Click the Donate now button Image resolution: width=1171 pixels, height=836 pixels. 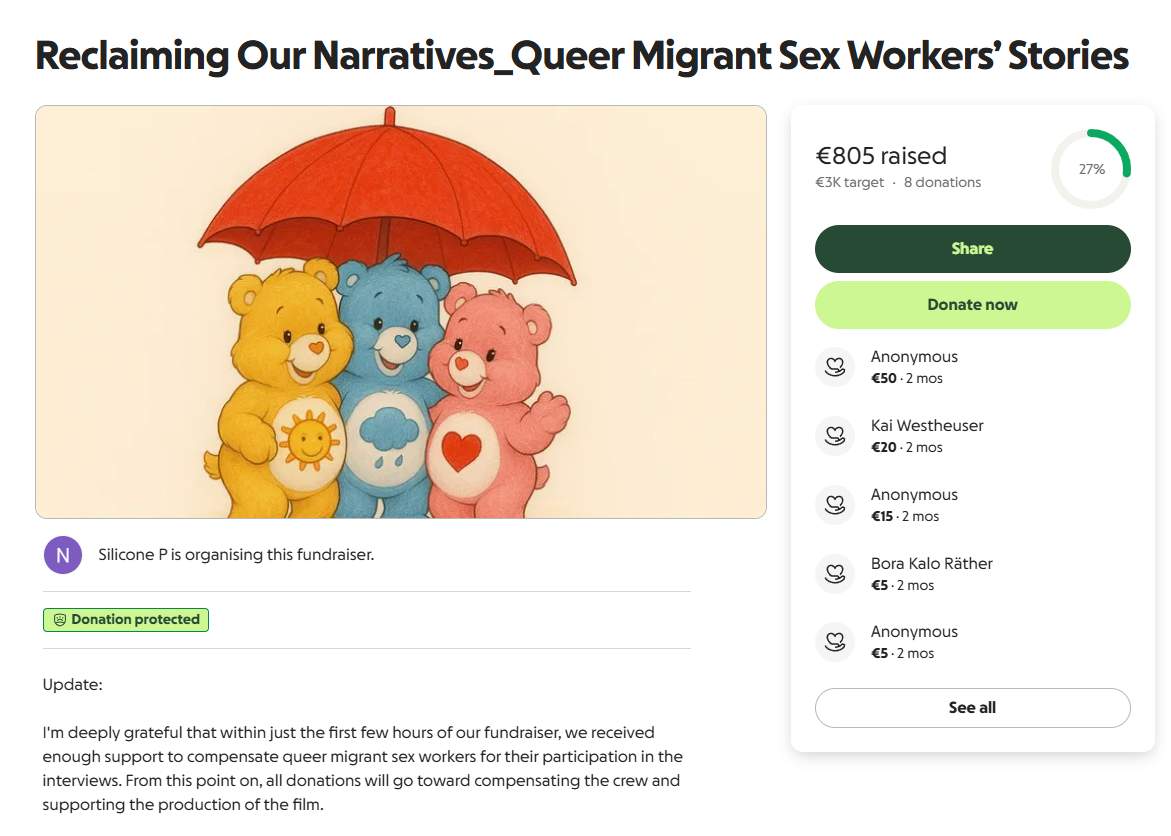[x=972, y=305]
